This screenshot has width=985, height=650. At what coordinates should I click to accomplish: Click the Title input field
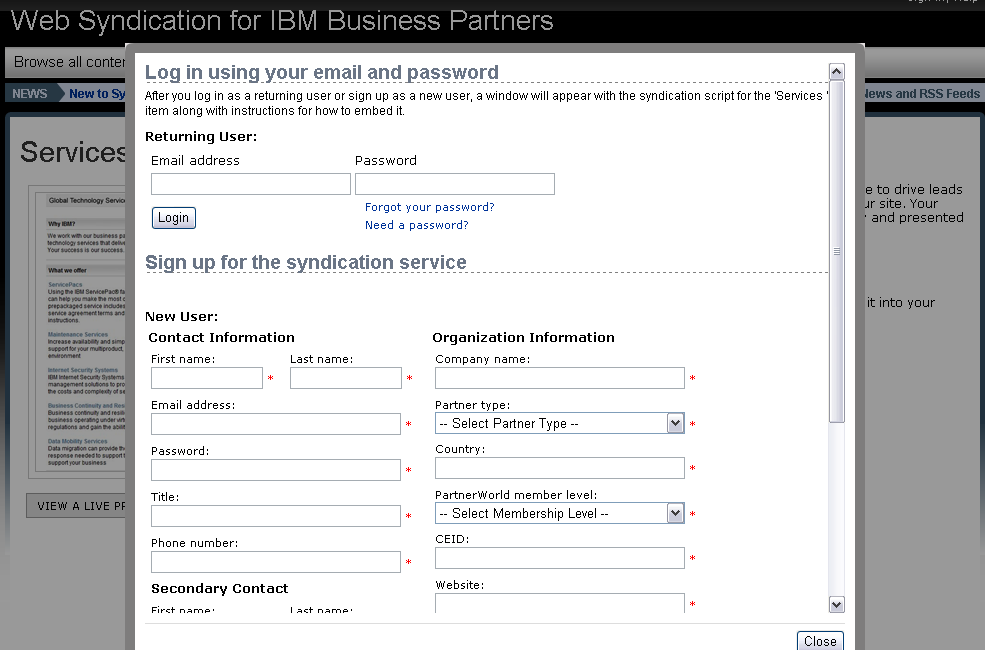tap(276, 516)
